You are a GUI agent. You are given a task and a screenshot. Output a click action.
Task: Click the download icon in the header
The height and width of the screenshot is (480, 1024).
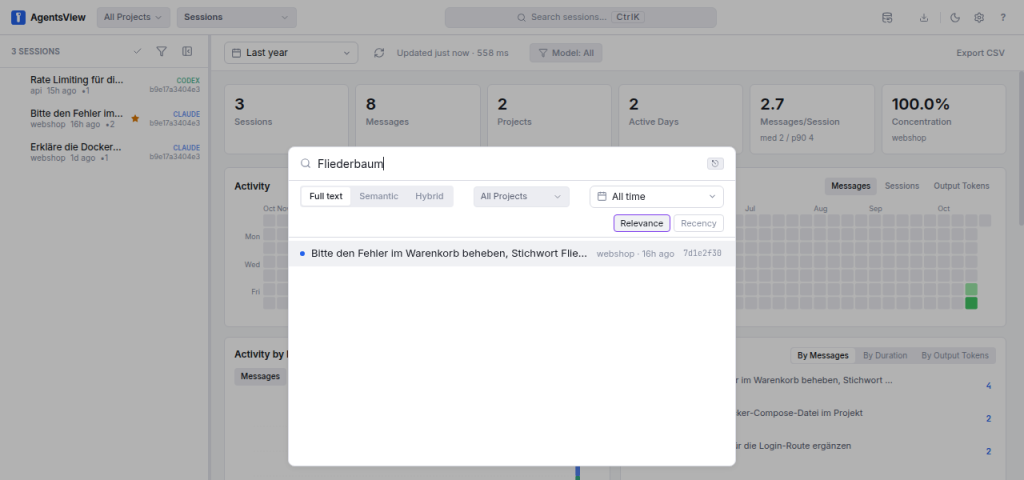[923, 18]
